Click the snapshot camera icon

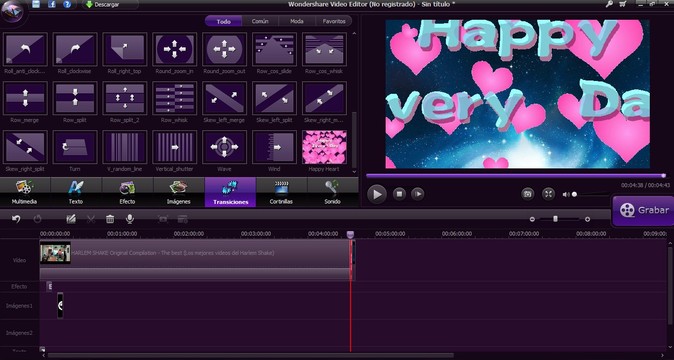[x=527, y=194]
